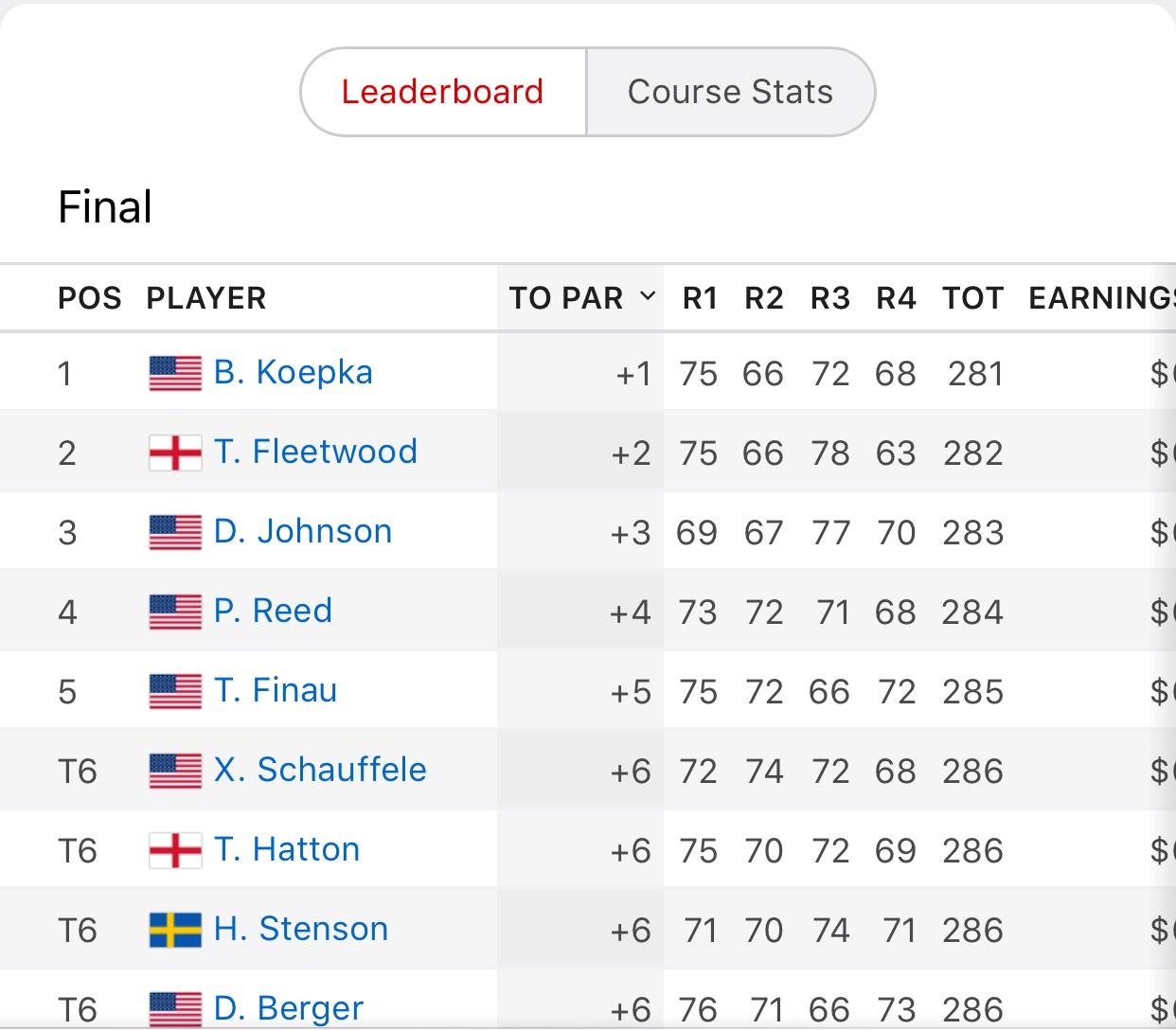The width and height of the screenshot is (1176, 1030).
Task: Click the USA flag next to X. Schauffele
Action: click(174, 770)
